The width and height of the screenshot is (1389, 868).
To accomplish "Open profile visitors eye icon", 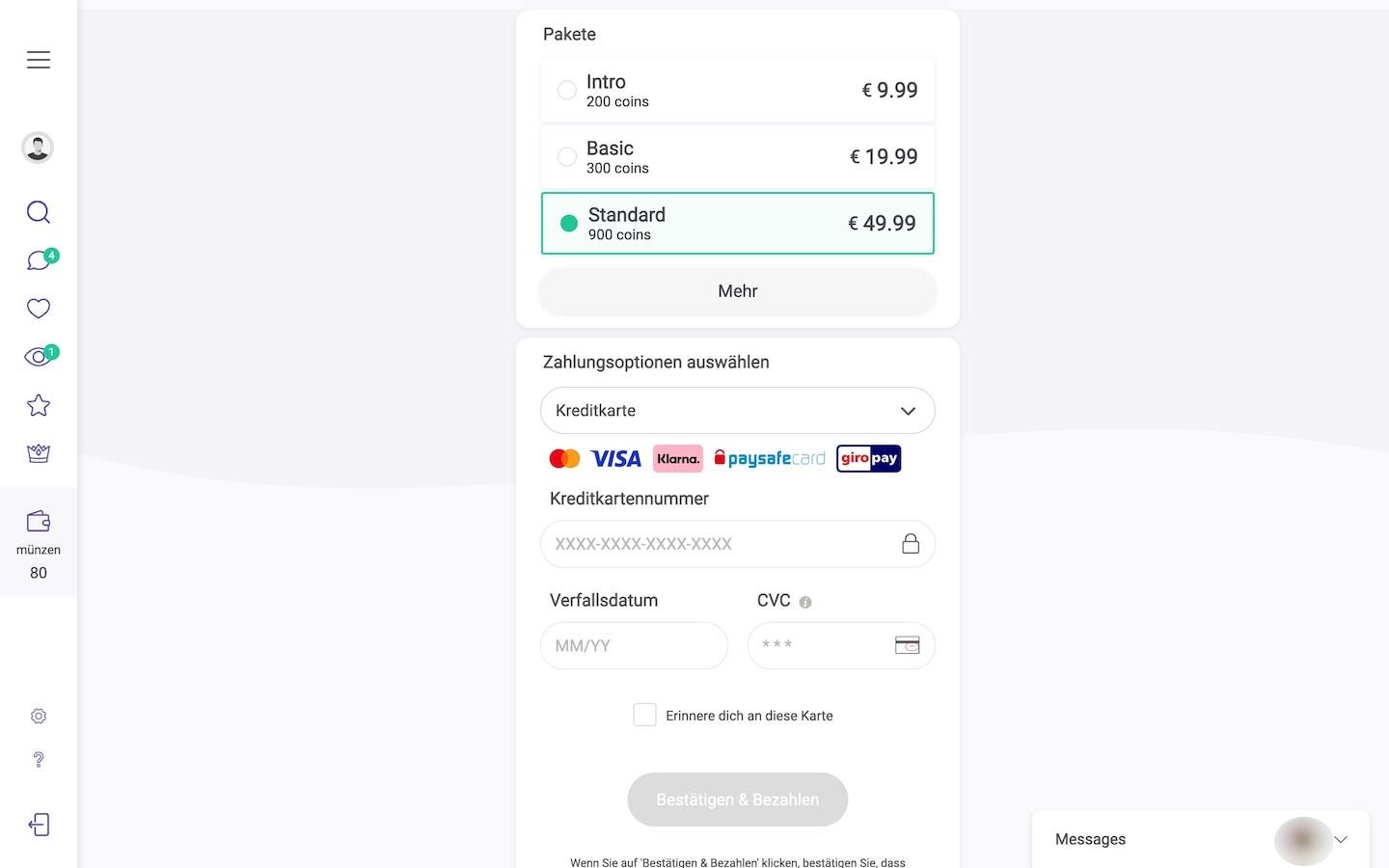I will 41,356.
